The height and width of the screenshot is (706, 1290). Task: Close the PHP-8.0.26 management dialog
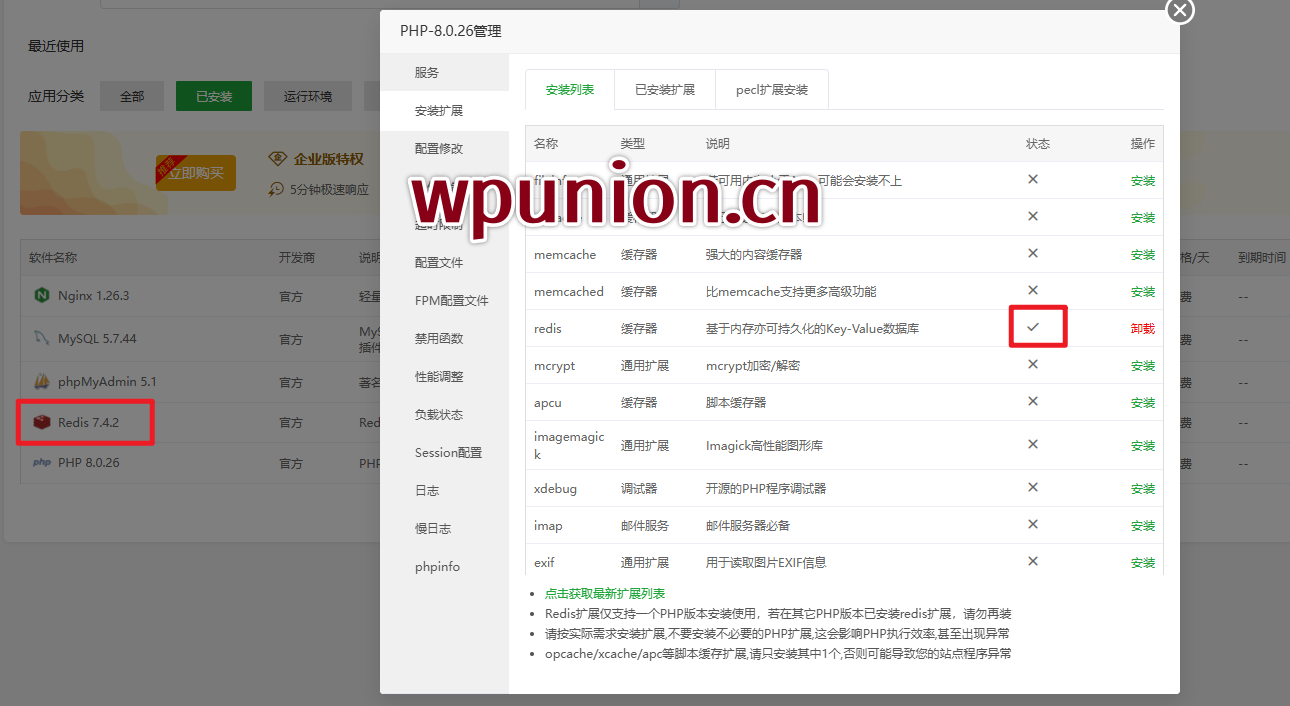pyautogui.click(x=1180, y=11)
